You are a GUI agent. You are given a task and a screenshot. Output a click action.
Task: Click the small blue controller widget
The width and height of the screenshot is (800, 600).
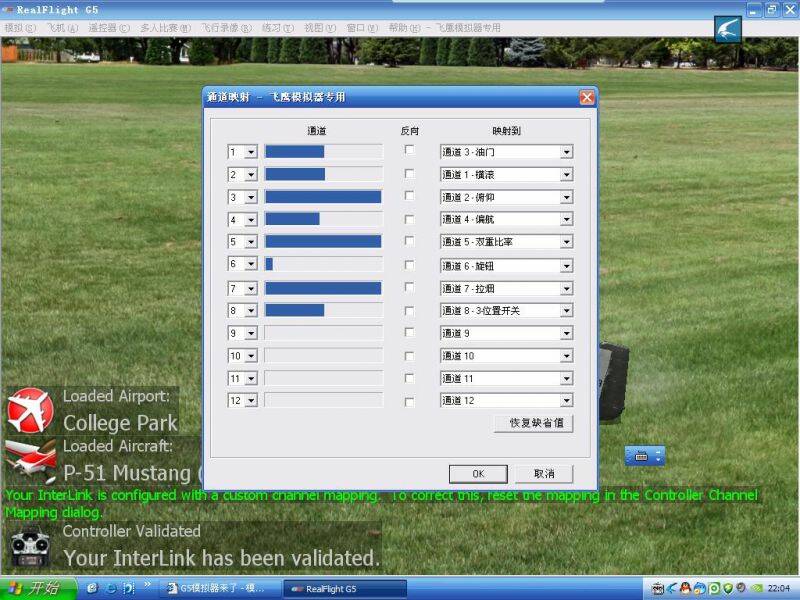tap(645, 456)
